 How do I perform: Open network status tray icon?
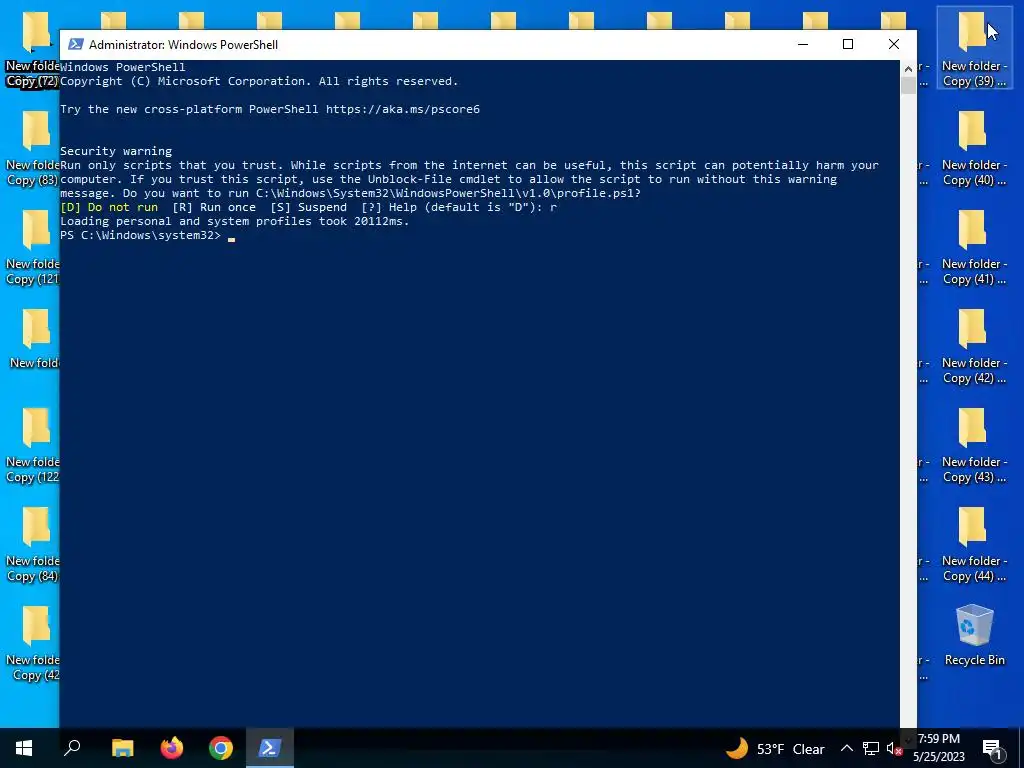click(871, 748)
